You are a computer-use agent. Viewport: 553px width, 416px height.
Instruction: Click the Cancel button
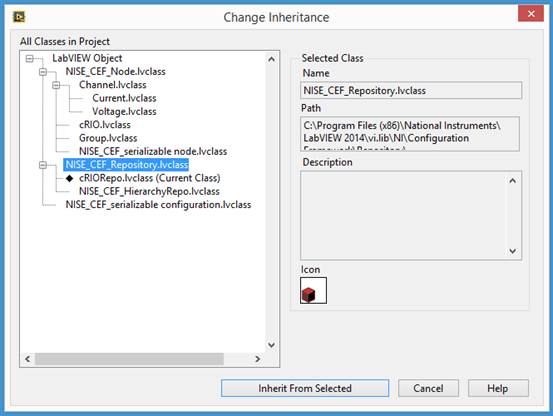coord(428,388)
